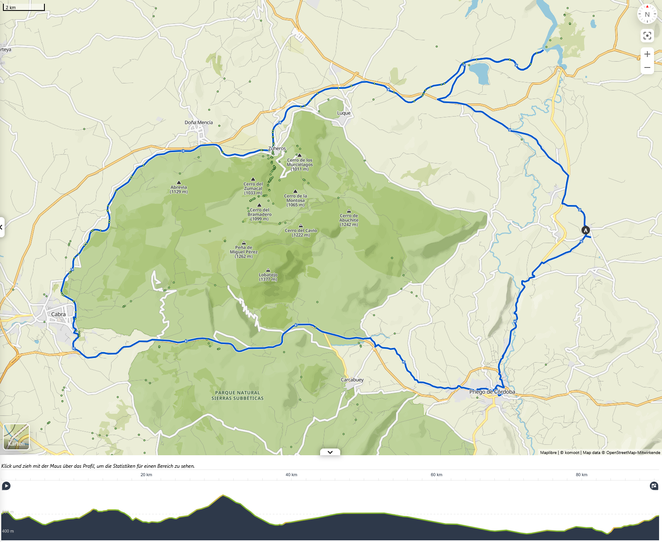Screen dimensions: 662x542
Task: Expand the left sidebar panel arrow
Action: 2,227
